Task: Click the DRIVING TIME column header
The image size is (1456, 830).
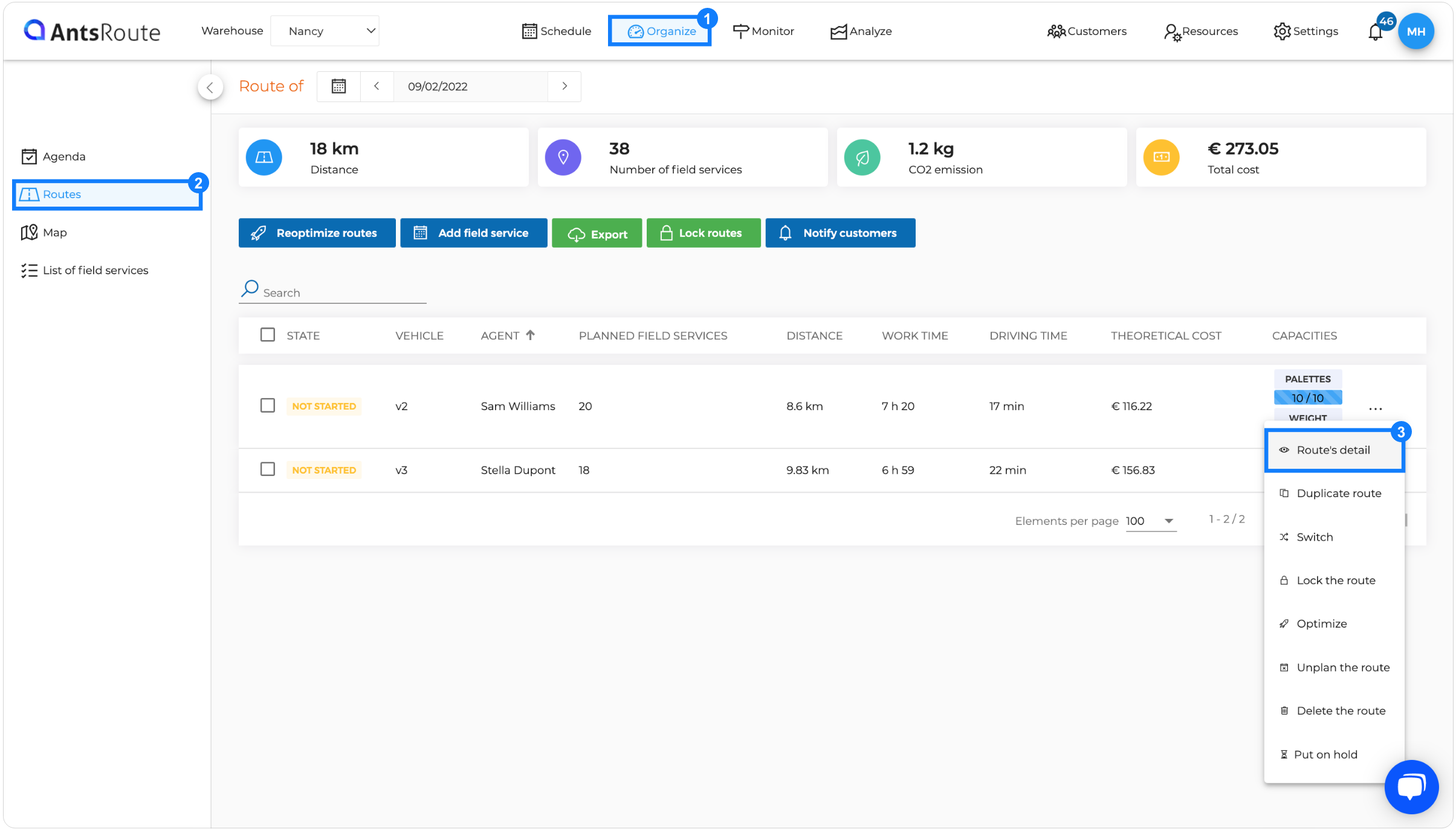Action: pyautogui.click(x=1028, y=336)
